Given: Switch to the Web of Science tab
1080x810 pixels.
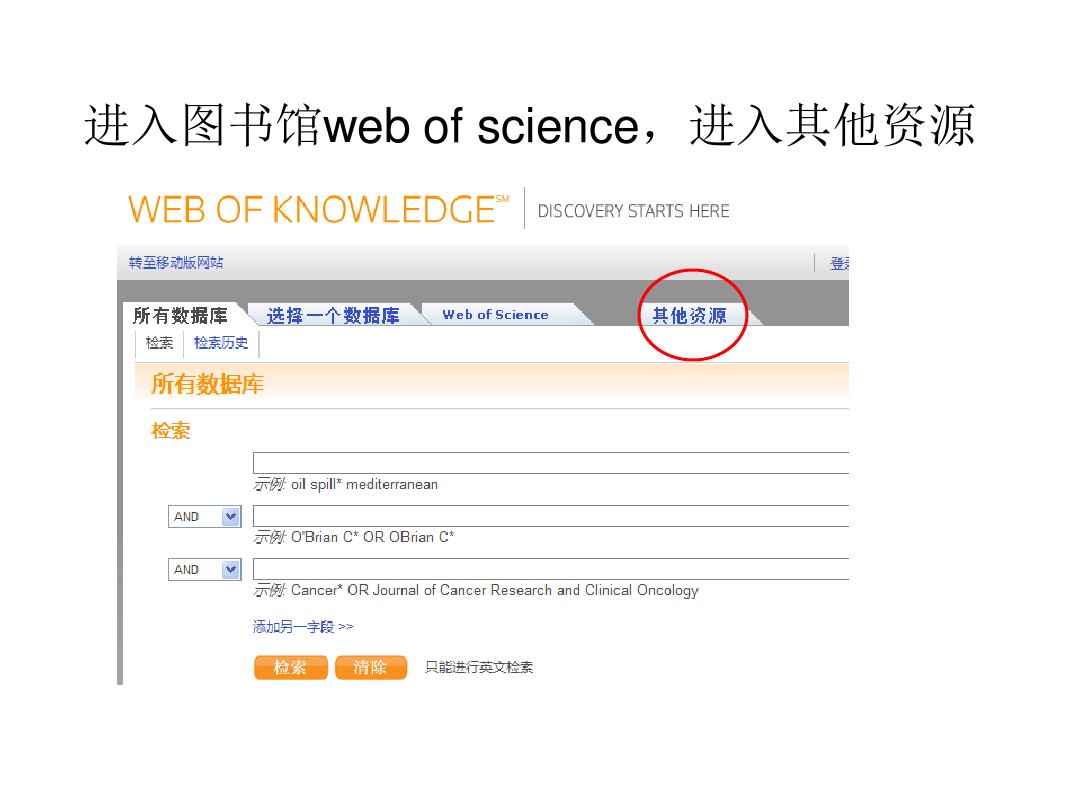Looking at the screenshot, I should (x=495, y=315).
